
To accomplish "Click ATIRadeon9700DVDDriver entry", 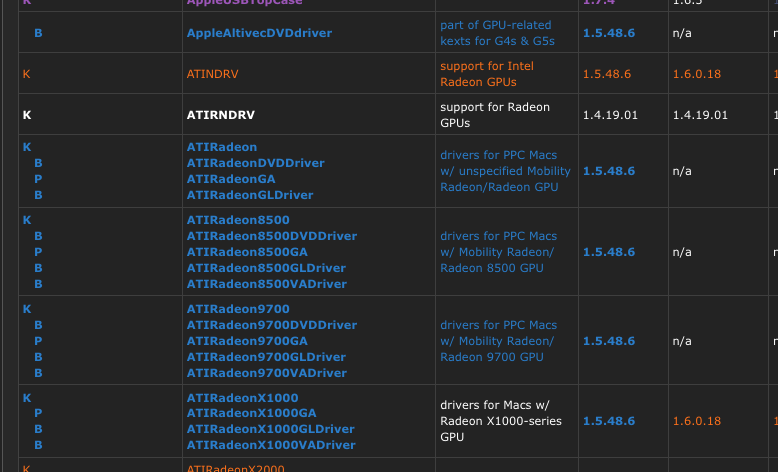I will coord(271,325).
